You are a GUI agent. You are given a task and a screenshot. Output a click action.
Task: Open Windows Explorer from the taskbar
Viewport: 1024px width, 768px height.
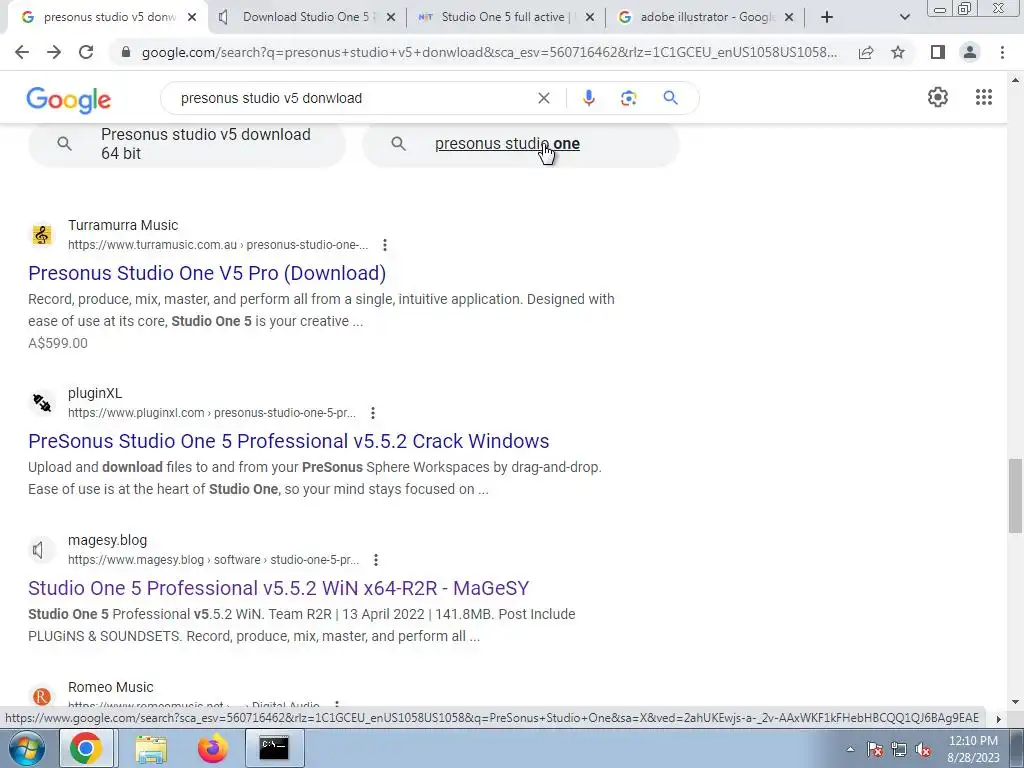point(151,748)
